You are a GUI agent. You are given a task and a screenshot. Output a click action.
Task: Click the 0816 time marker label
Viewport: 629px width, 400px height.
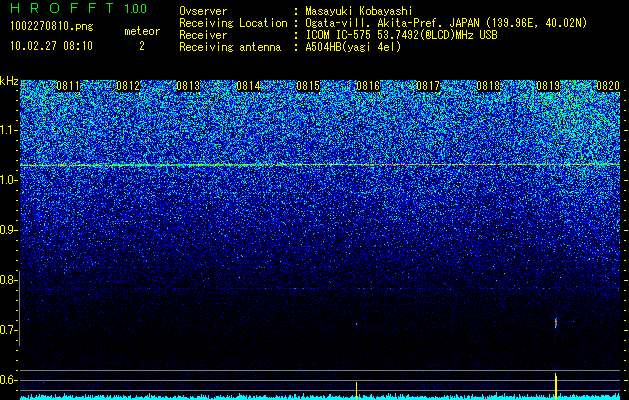pos(368,86)
